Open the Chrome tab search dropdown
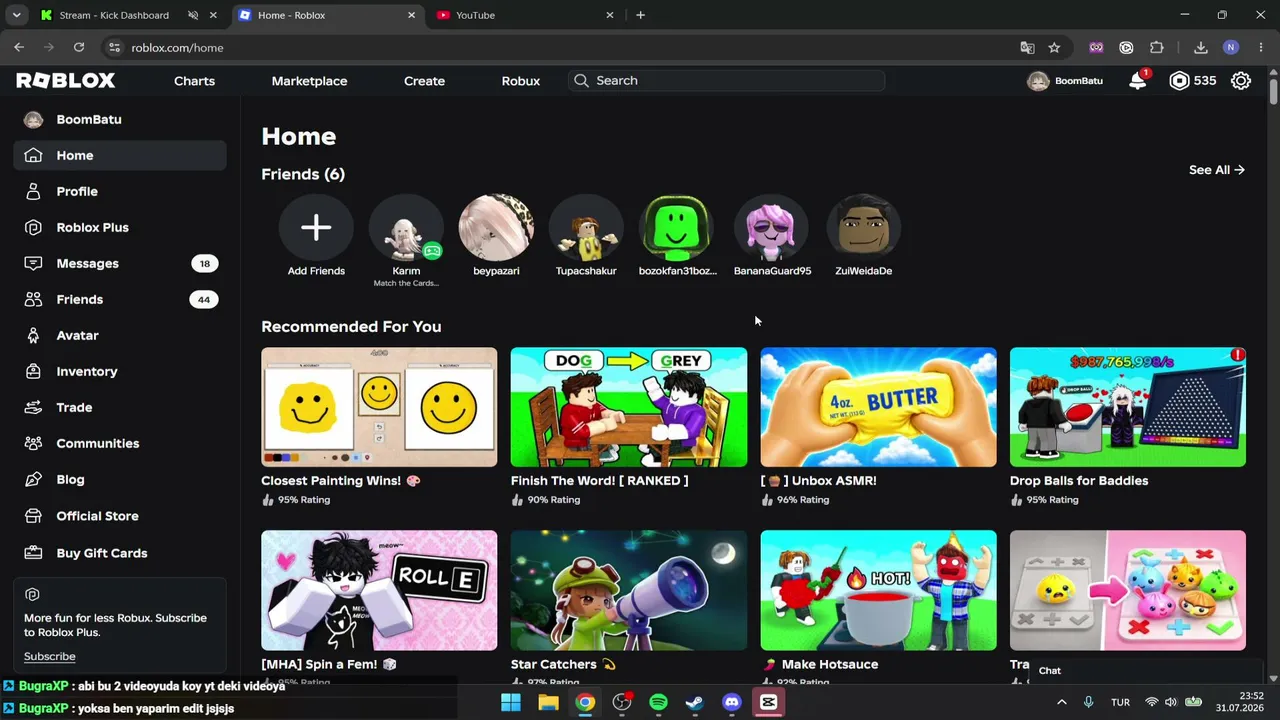This screenshot has height=720, width=1280. [17, 15]
